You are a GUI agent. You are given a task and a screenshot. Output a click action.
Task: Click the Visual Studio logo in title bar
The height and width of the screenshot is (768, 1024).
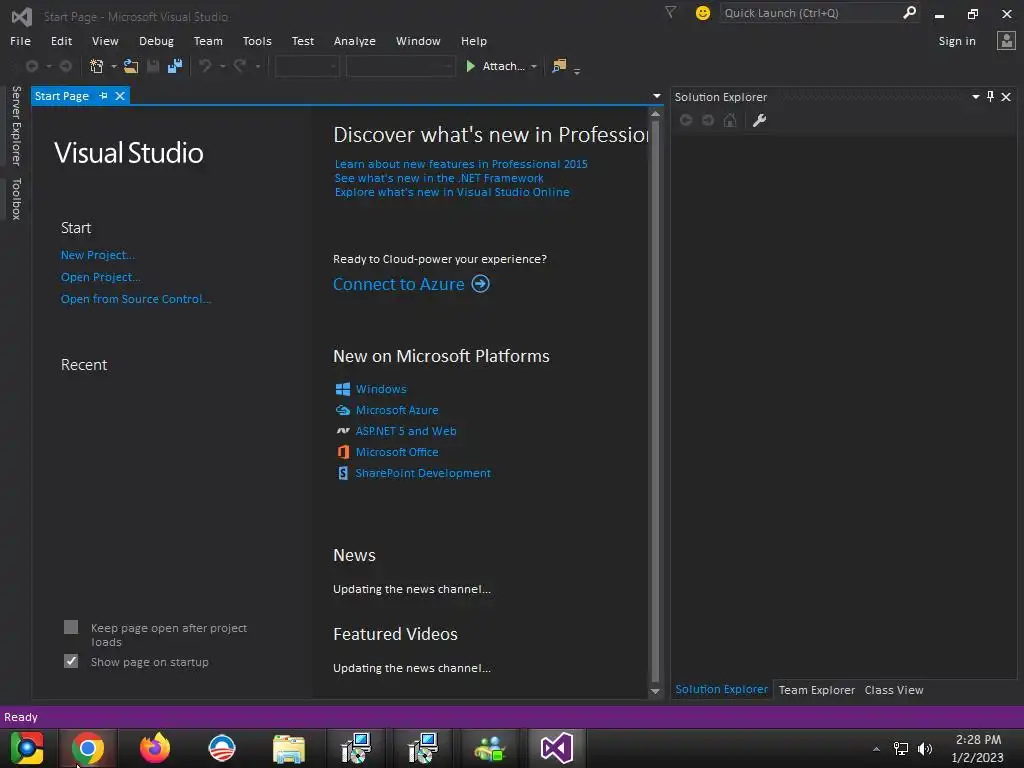(22, 16)
